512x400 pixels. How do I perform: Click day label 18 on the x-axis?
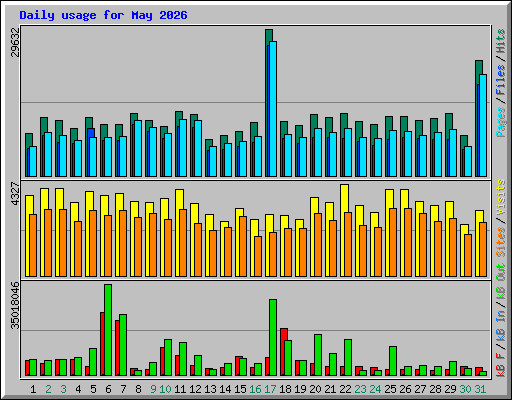(285, 389)
